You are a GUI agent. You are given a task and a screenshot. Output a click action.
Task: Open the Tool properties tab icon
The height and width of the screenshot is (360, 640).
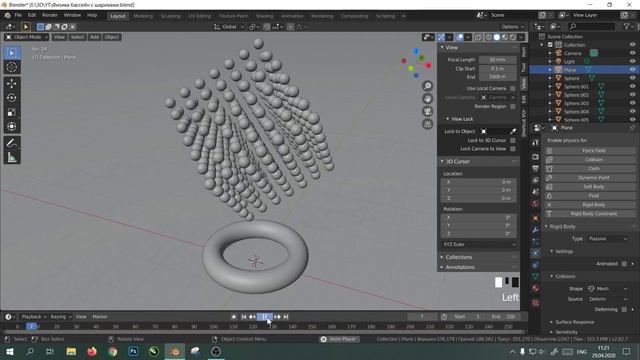click(536, 142)
